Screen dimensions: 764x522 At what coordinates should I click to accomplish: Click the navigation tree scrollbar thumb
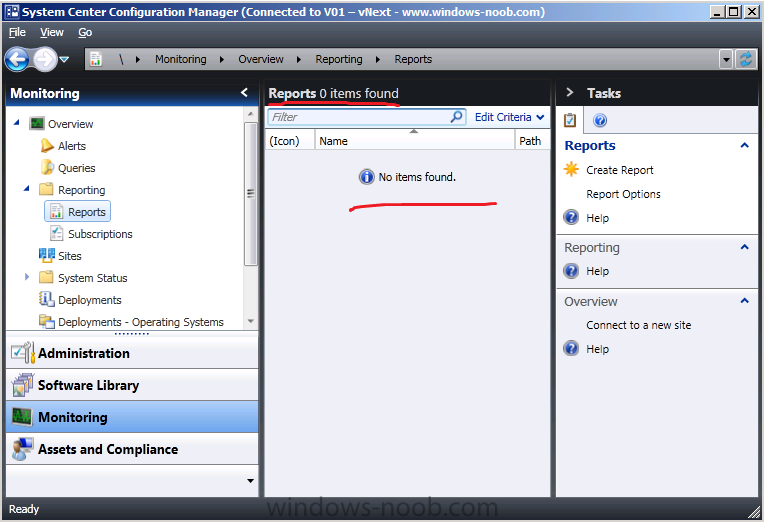(x=250, y=193)
